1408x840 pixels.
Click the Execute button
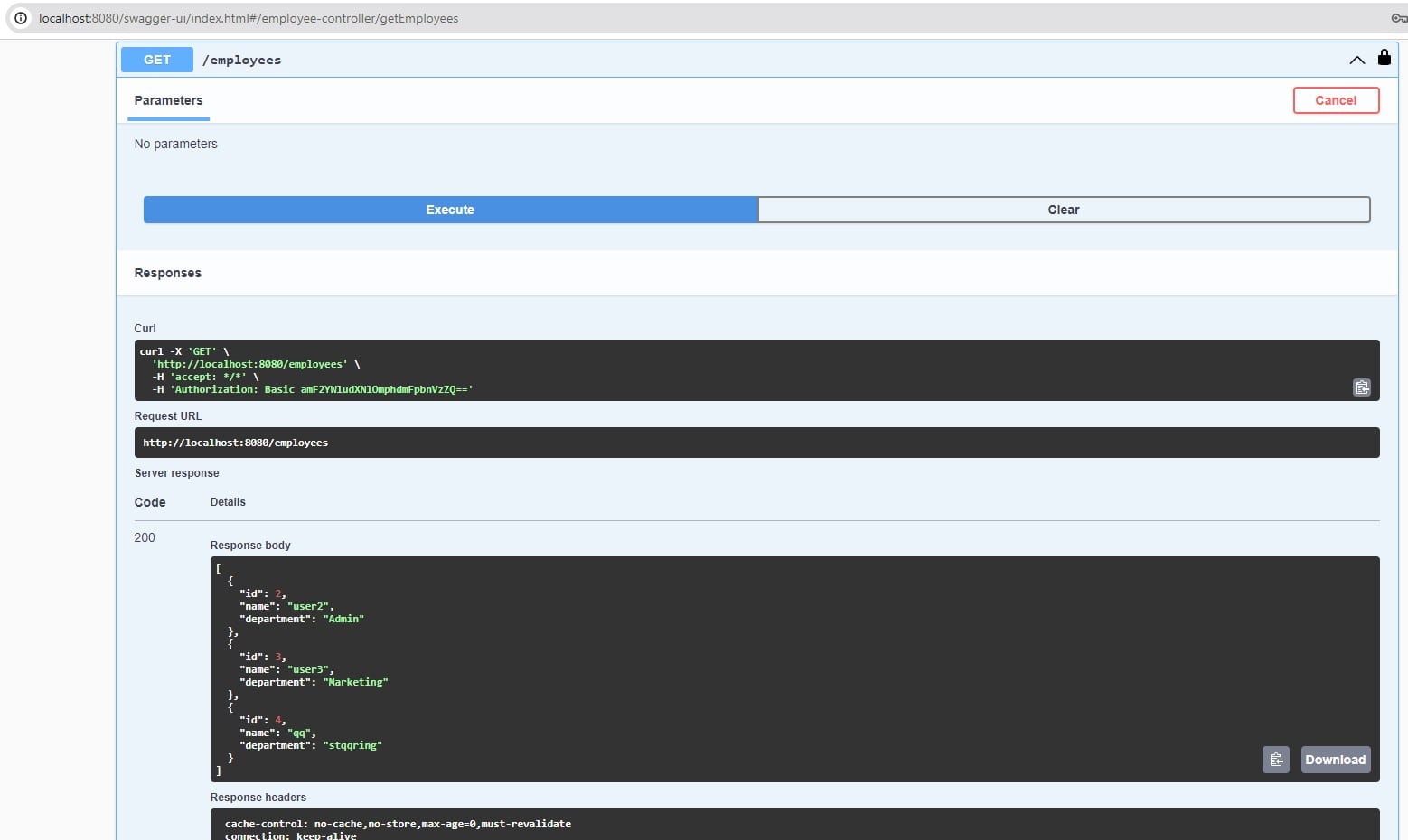pyautogui.click(x=450, y=210)
